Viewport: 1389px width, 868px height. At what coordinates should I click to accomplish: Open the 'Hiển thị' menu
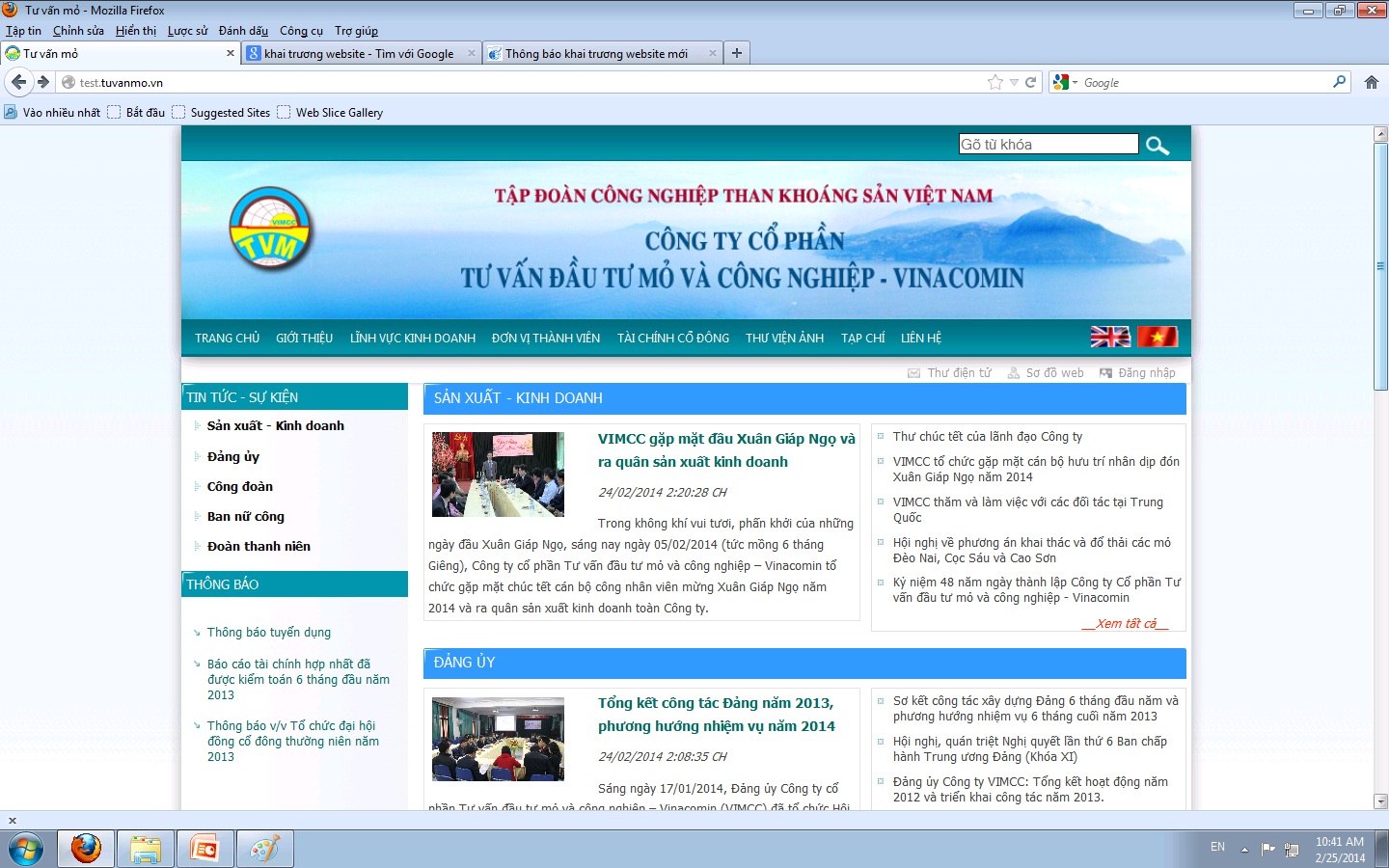(x=136, y=31)
